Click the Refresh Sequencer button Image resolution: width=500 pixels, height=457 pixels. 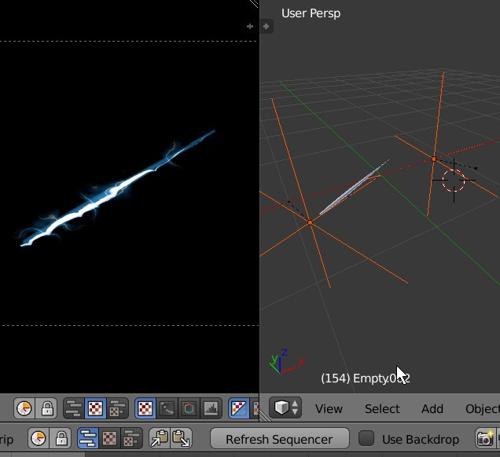click(x=280, y=439)
